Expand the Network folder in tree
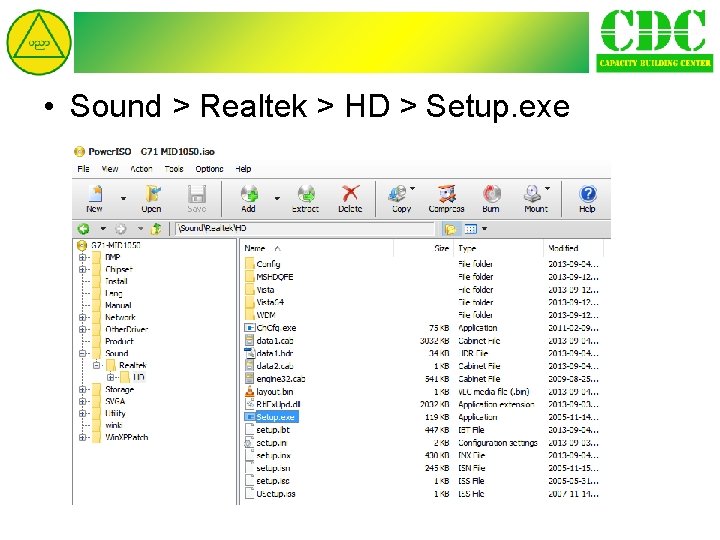 pyautogui.click(x=83, y=317)
